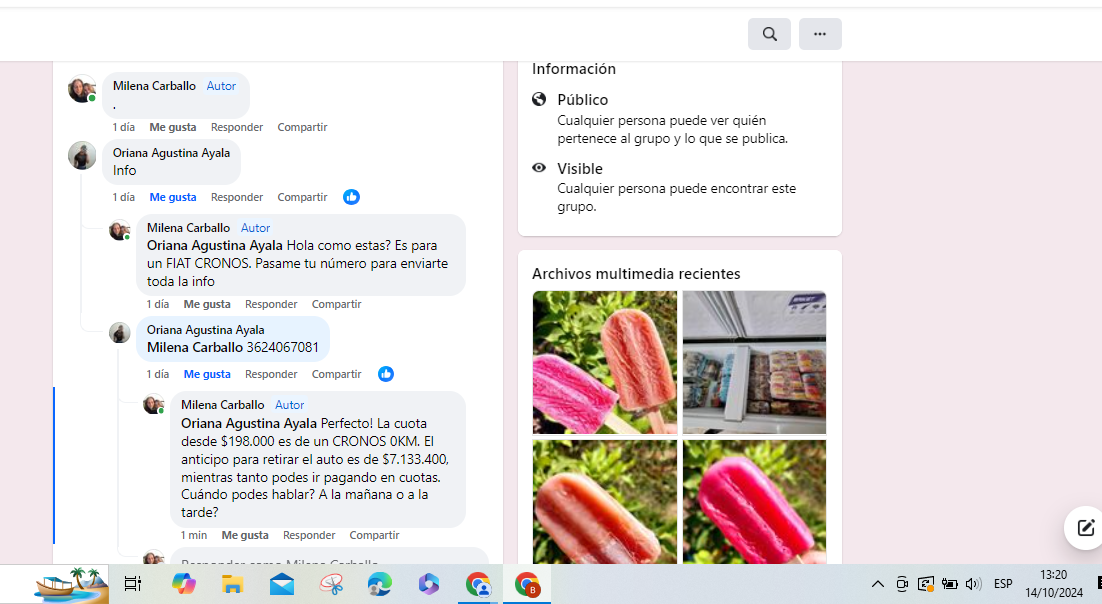Open Task View in the taskbar

coord(132,584)
